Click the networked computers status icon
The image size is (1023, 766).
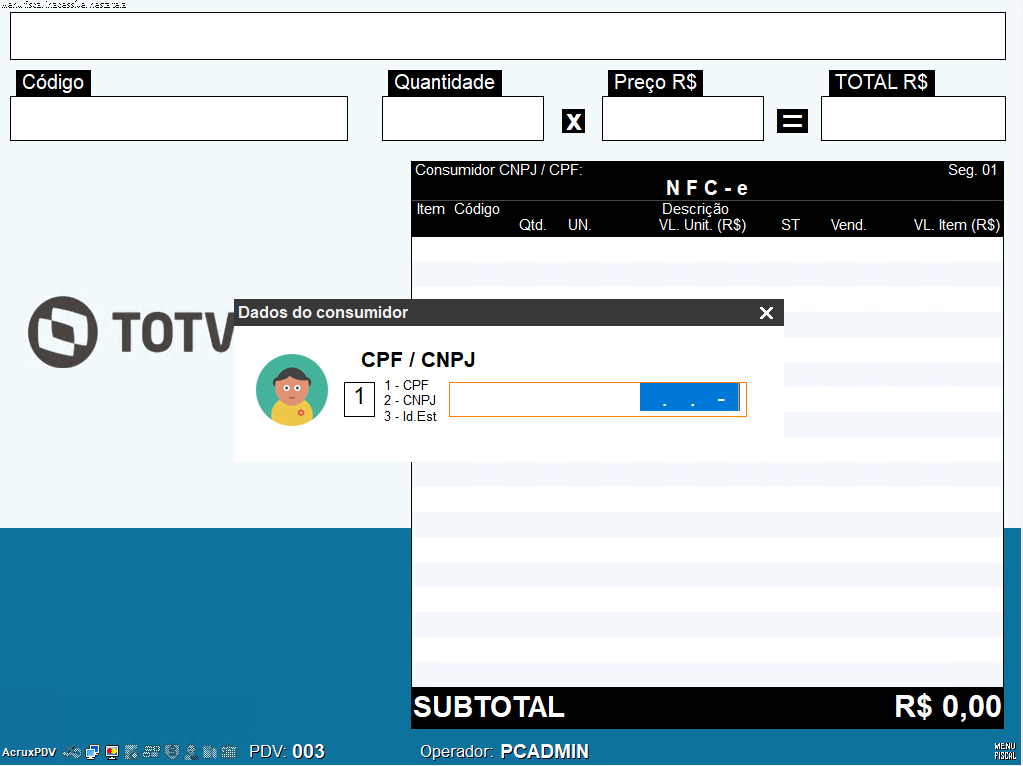93,752
